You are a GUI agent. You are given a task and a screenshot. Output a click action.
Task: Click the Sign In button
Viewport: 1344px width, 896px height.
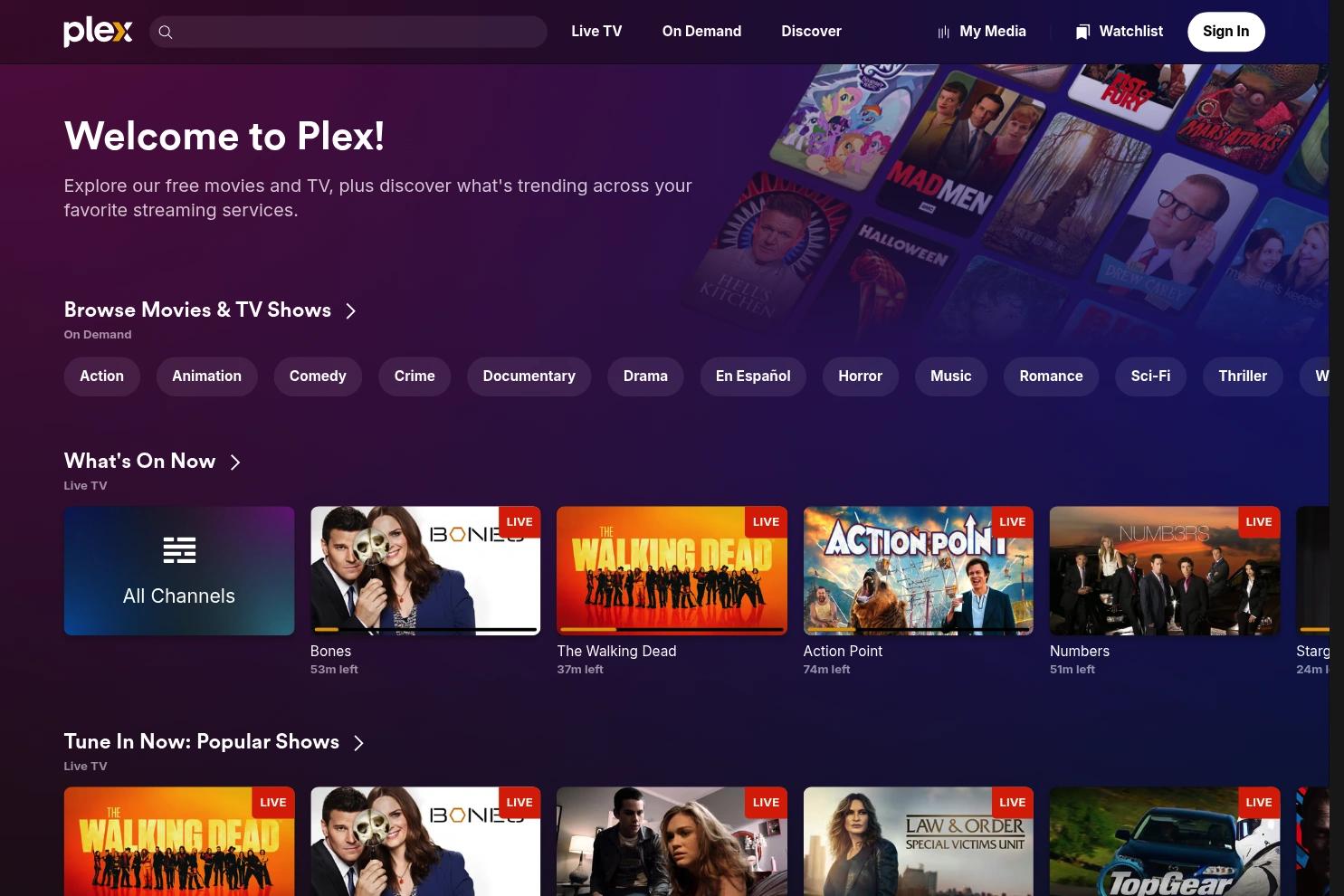coord(1225,32)
